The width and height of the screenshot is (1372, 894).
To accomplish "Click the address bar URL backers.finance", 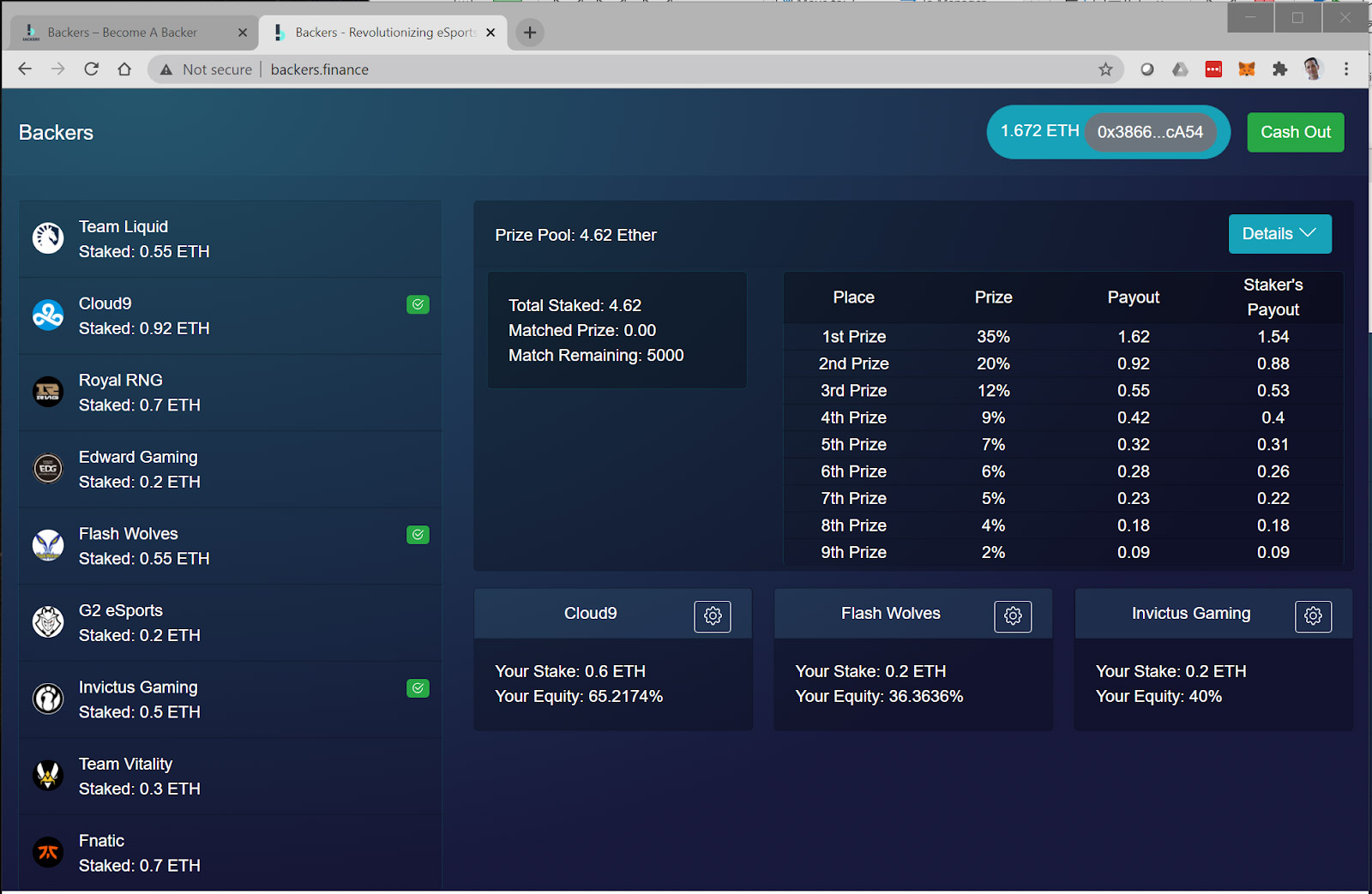I will click(x=320, y=69).
